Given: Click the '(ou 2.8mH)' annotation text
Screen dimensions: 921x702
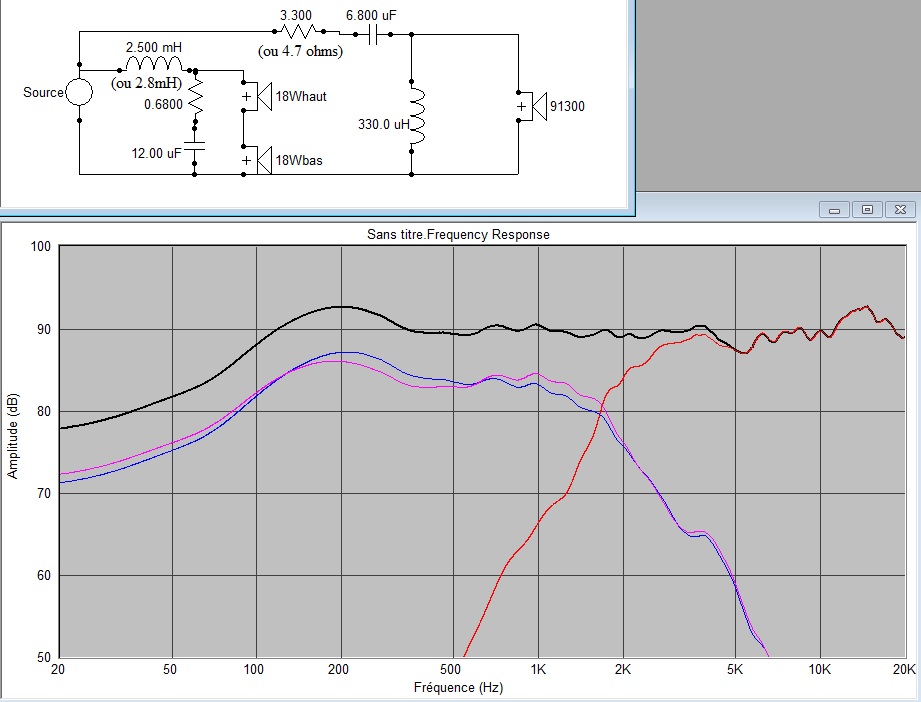Looking at the screenshot, I should click(146, 82).
